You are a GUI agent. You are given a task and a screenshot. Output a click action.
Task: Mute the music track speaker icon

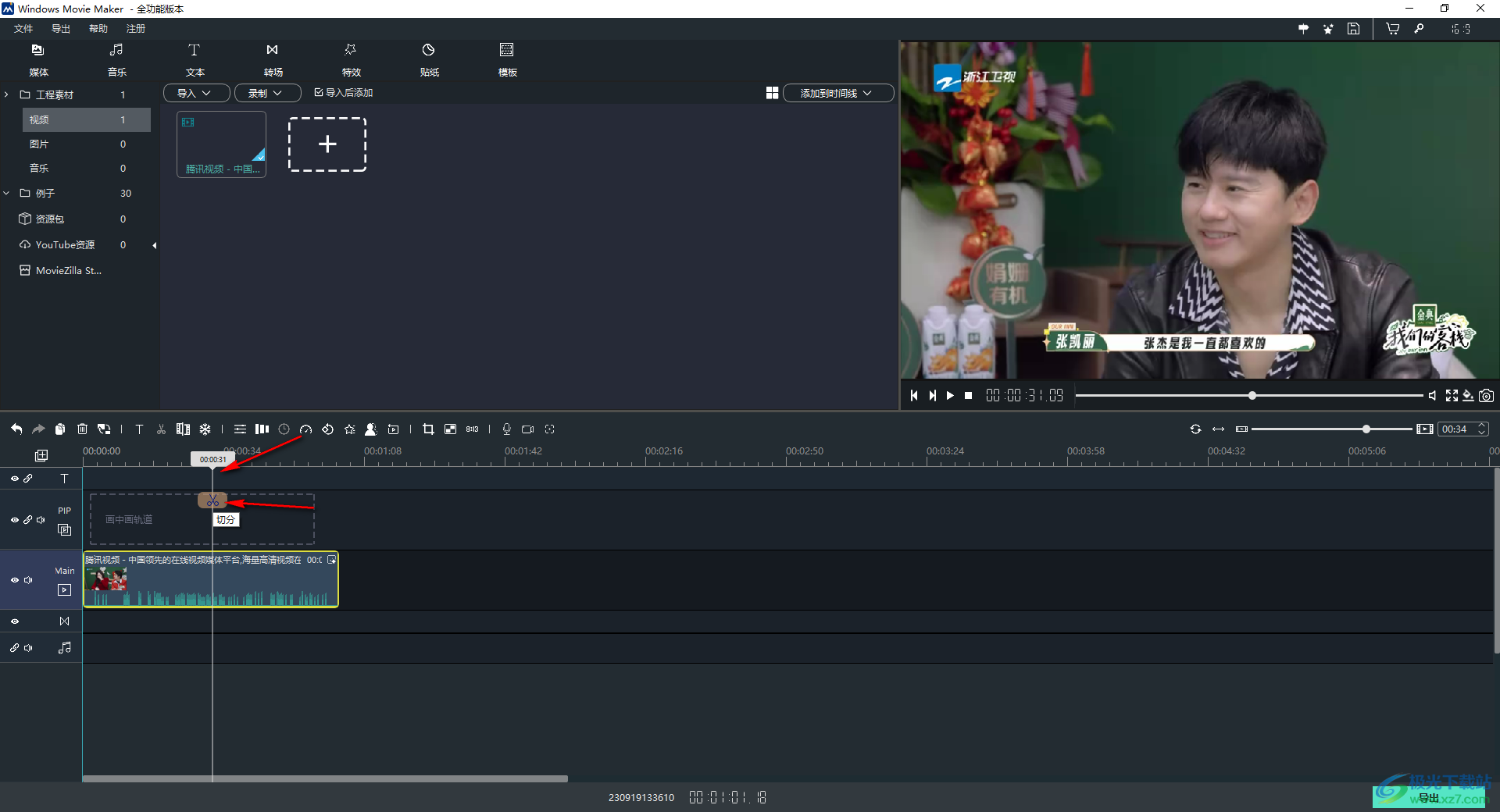tap(29, 648)
